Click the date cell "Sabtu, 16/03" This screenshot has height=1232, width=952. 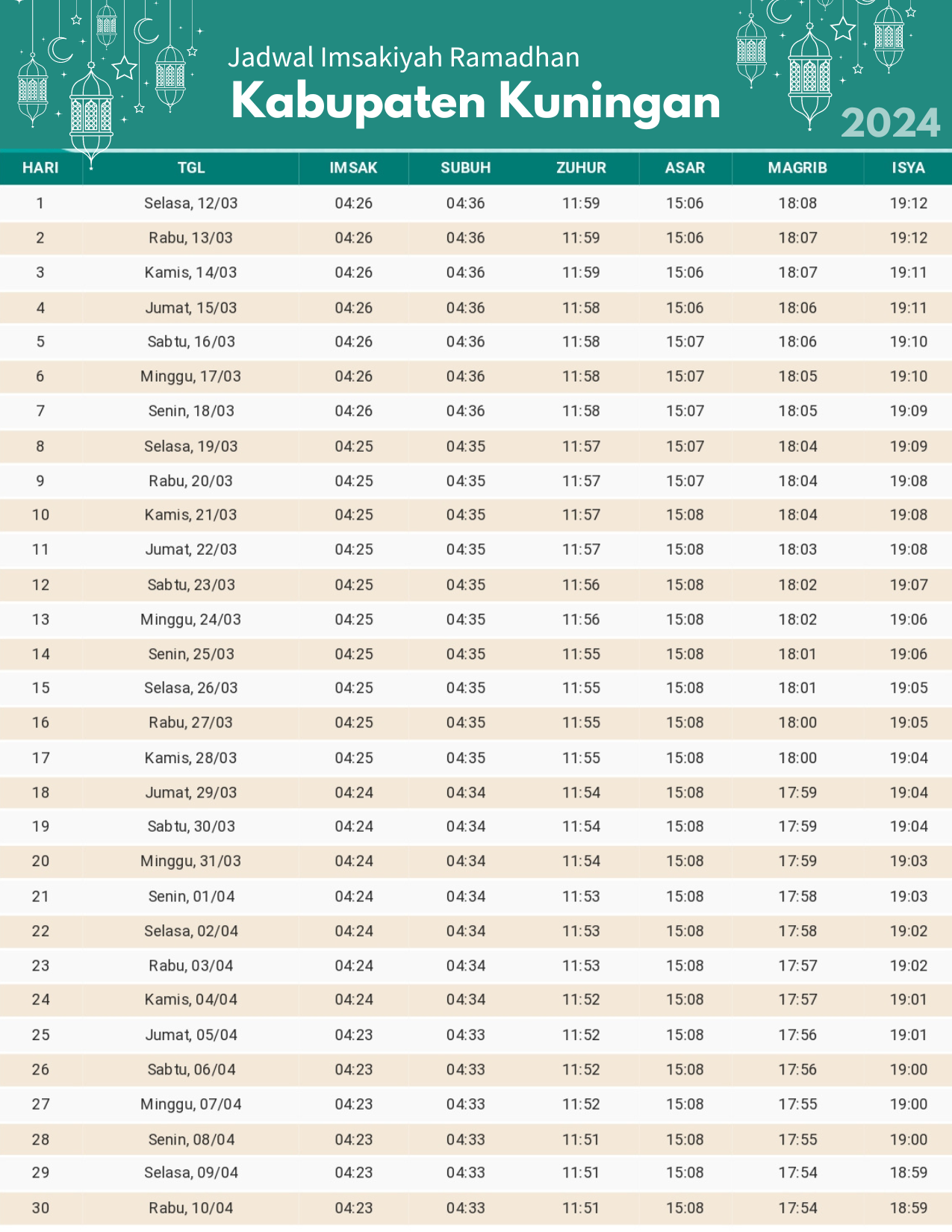click(x=191, y=341)
